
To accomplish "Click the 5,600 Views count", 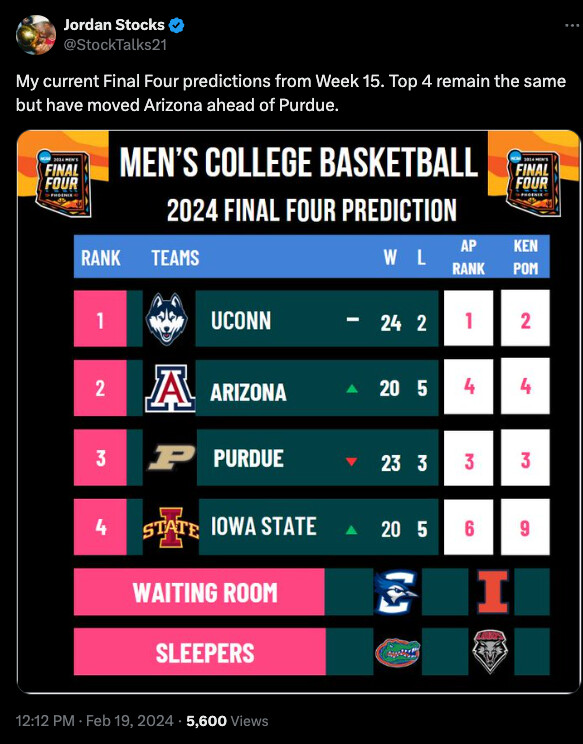I will [x=227, y=721].
